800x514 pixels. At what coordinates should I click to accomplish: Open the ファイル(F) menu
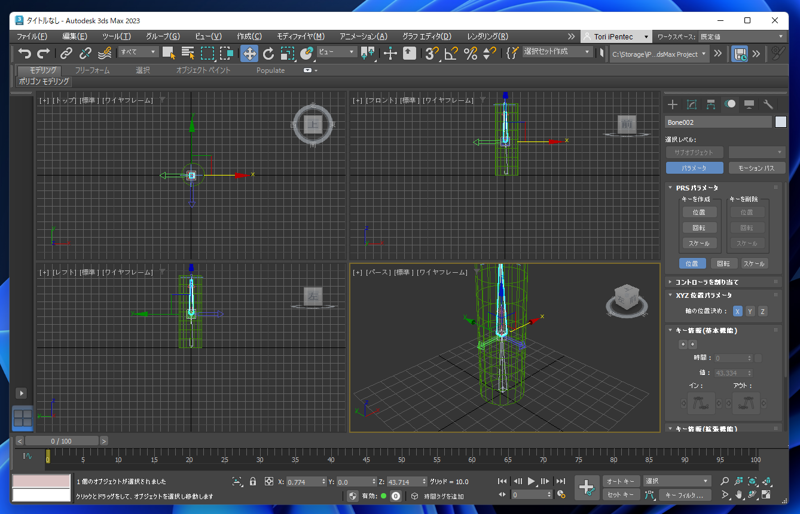pos(32,37)
